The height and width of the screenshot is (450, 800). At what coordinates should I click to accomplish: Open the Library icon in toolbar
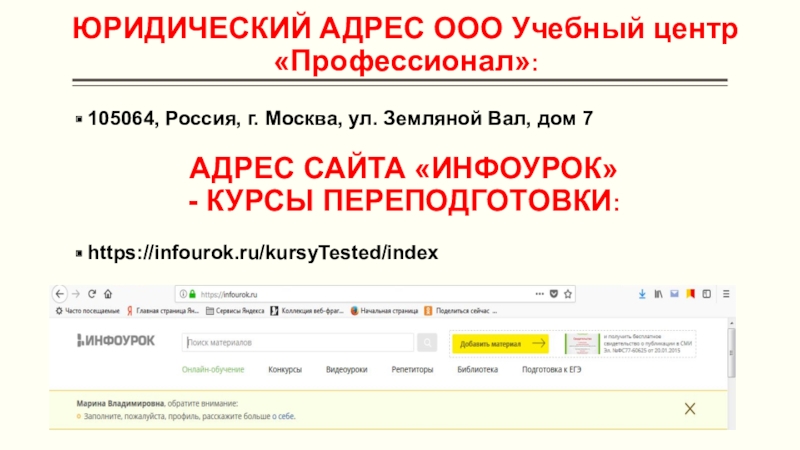(658, 294)
